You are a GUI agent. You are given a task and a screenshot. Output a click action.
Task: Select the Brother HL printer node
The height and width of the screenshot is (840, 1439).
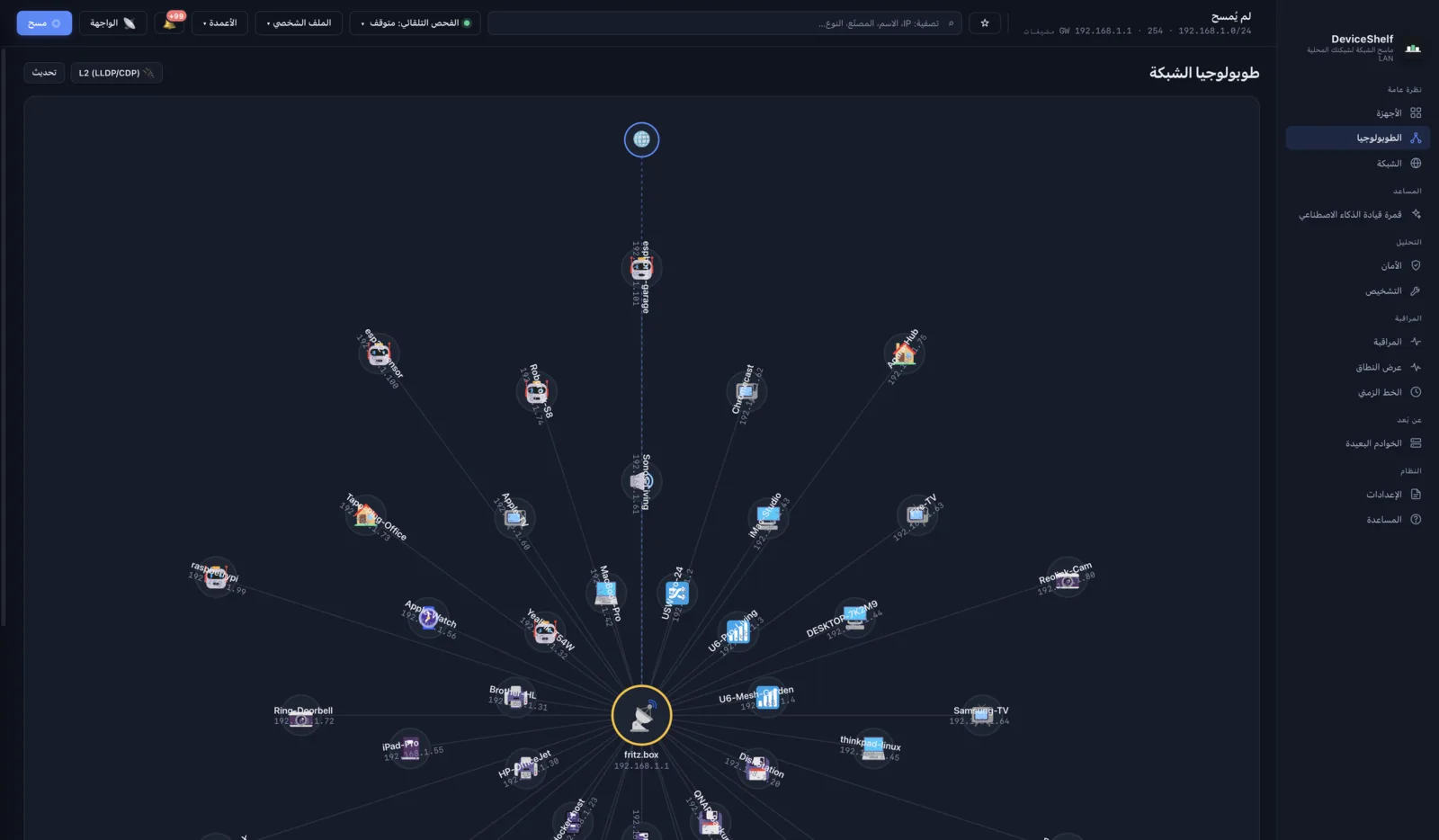click(x=516, y=697)
